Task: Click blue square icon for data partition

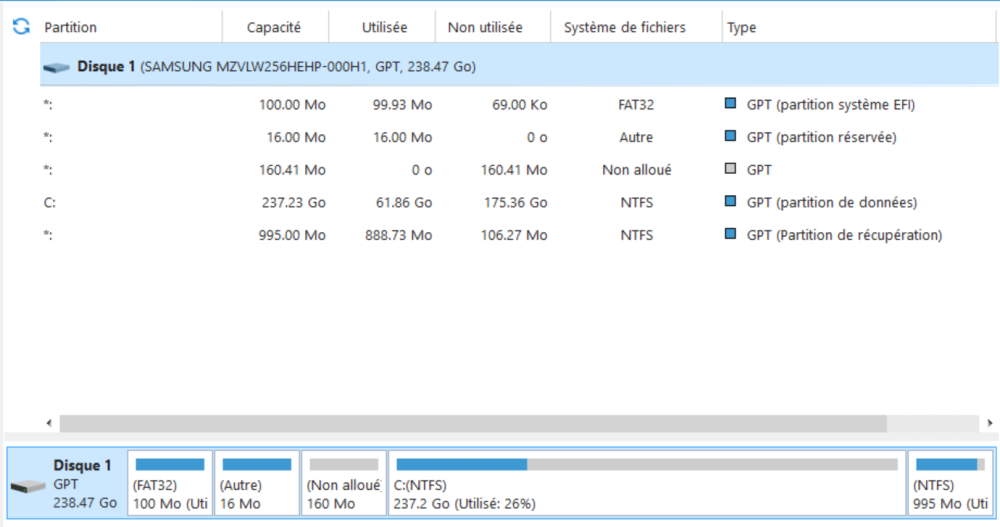Action: click(730, 203)
